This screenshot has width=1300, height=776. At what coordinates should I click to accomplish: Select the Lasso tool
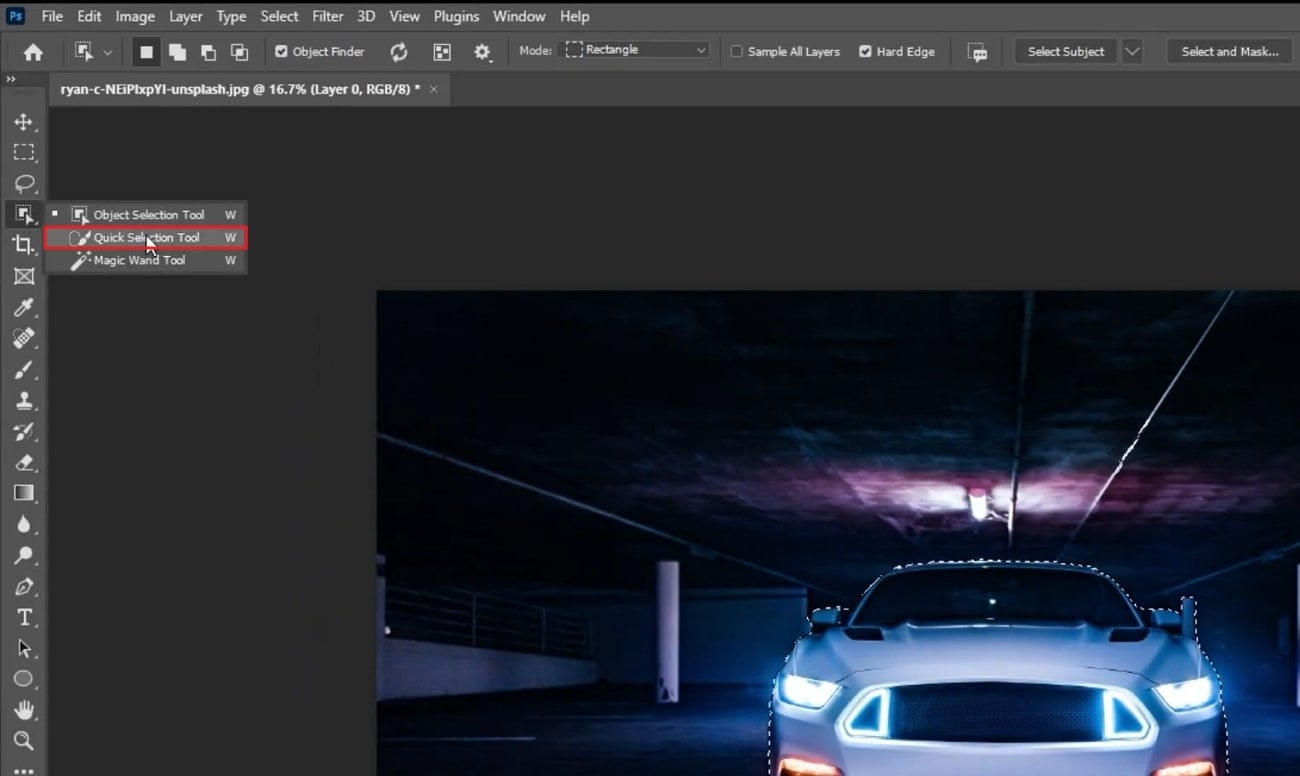click(x=23, y=184)
